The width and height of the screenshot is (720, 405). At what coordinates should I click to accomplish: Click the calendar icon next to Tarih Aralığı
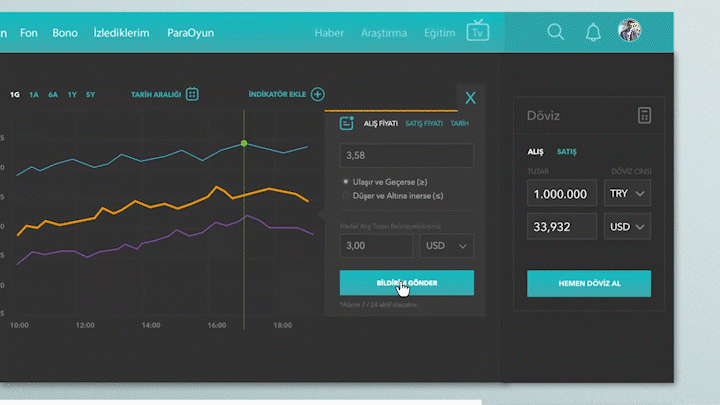click(x=192, y=94)
